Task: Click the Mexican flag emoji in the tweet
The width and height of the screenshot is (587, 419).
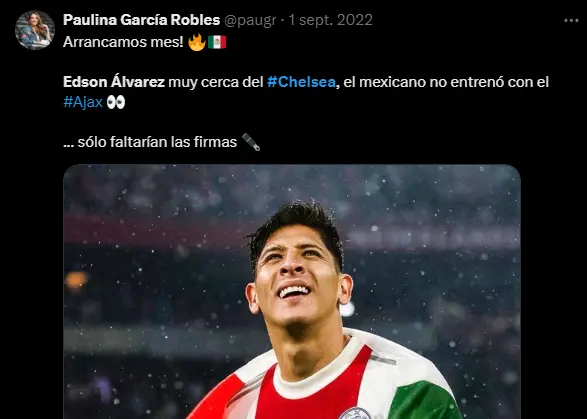Action: [x=217, y=42]
